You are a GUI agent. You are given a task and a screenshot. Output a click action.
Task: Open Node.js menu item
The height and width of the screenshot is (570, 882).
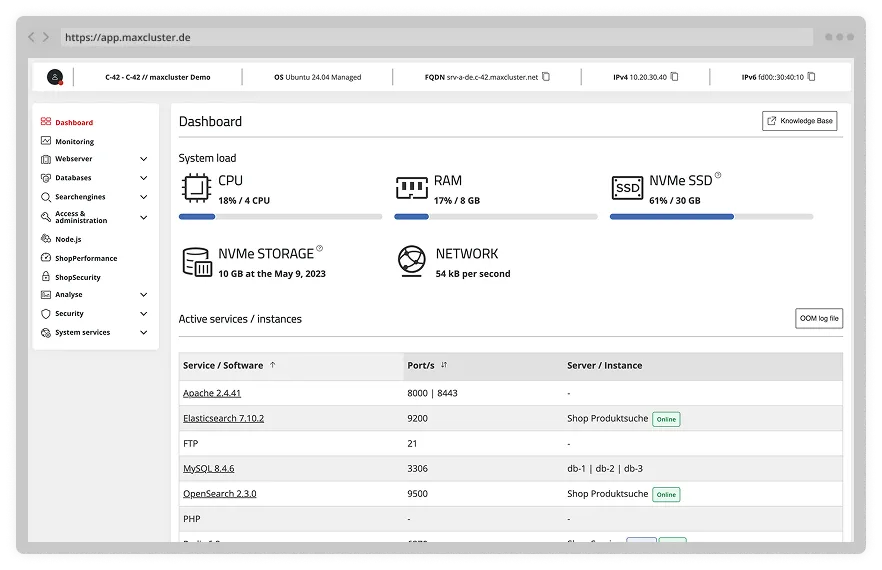68,239
